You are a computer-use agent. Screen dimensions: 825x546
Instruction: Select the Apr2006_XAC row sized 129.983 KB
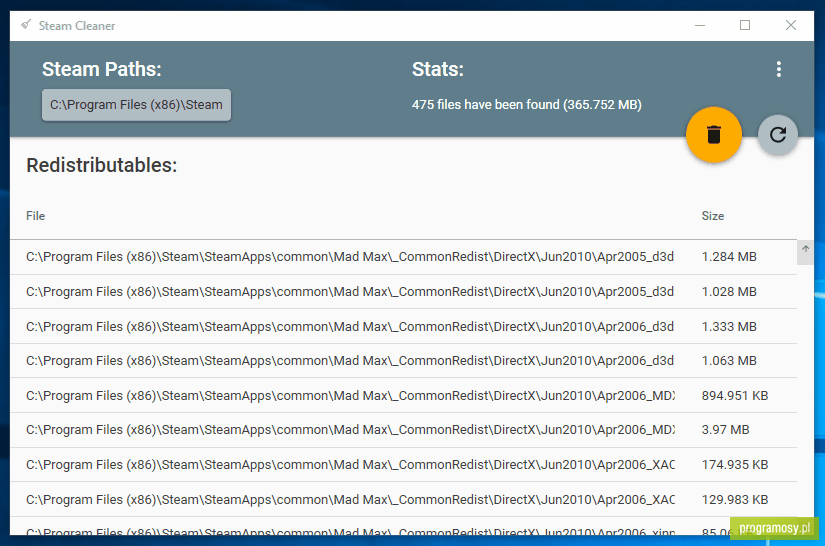coord(404,499)
